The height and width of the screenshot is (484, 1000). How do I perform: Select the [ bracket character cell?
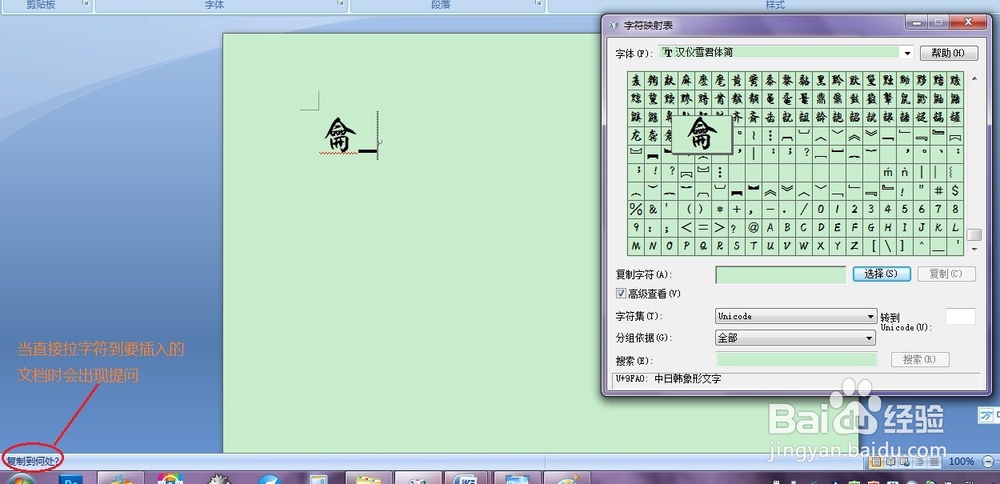pyautogui.click(x=872, y=246)
